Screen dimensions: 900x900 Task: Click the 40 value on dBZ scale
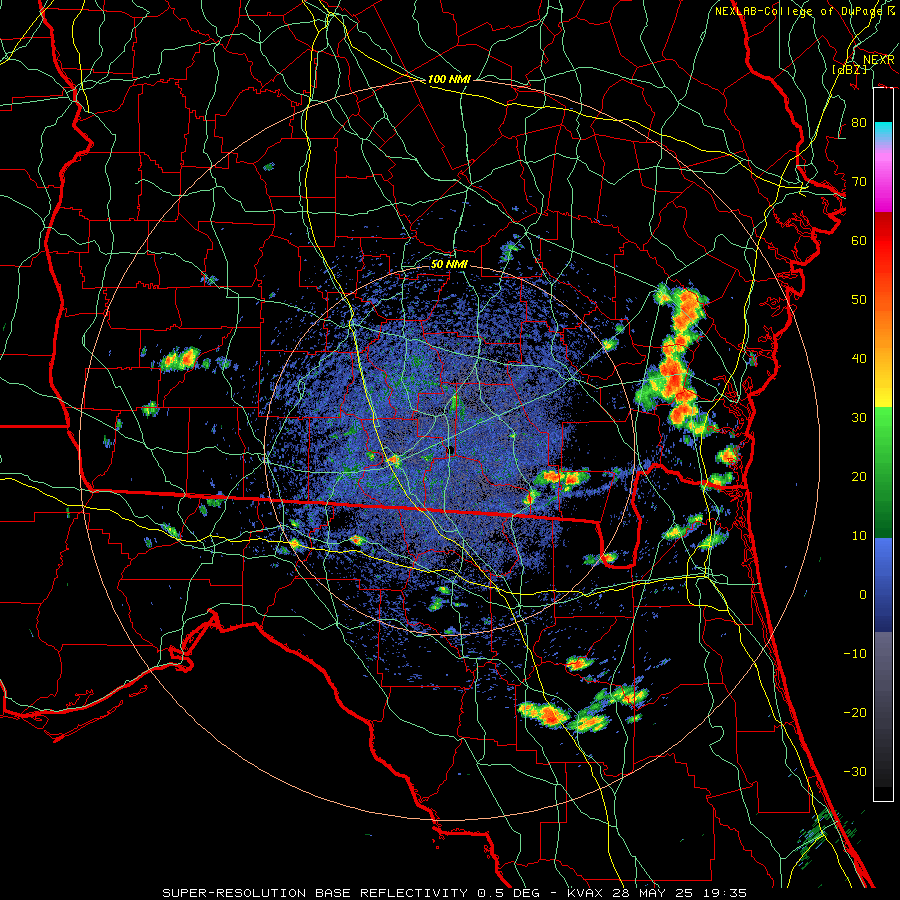(859, 359)
